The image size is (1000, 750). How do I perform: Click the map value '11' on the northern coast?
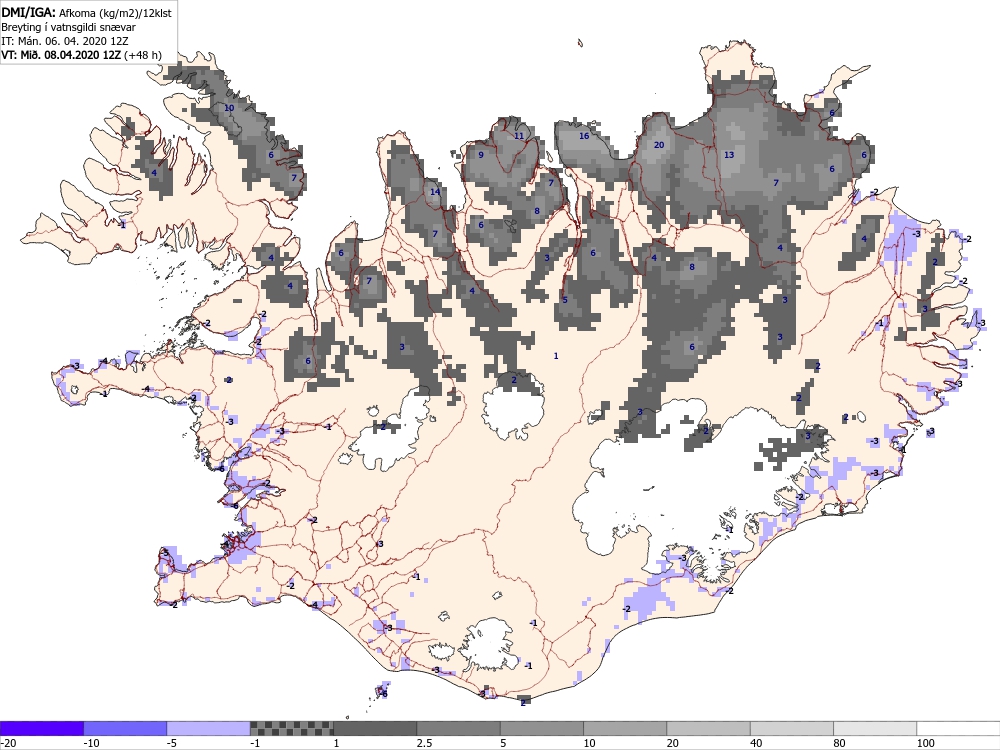519,136
